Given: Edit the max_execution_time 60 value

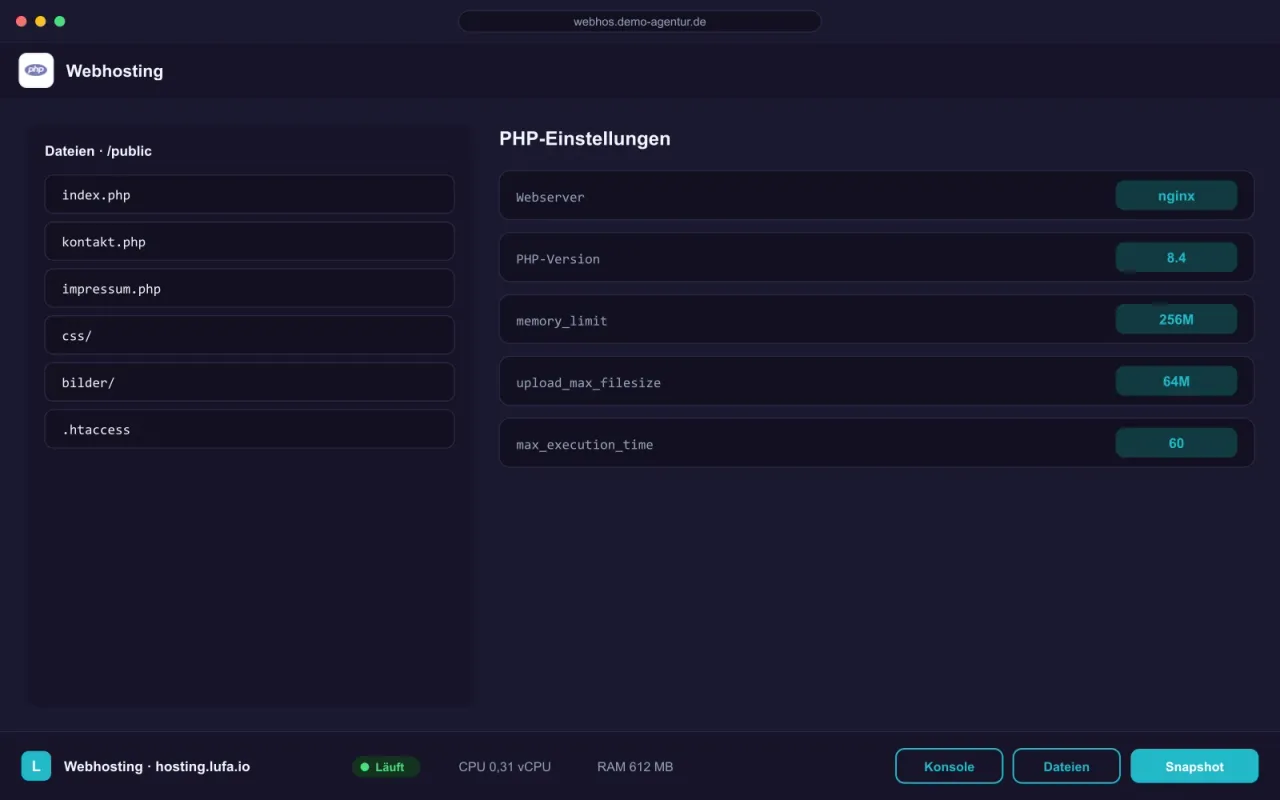Looking at the screenshot, I should coord(1176,443).
